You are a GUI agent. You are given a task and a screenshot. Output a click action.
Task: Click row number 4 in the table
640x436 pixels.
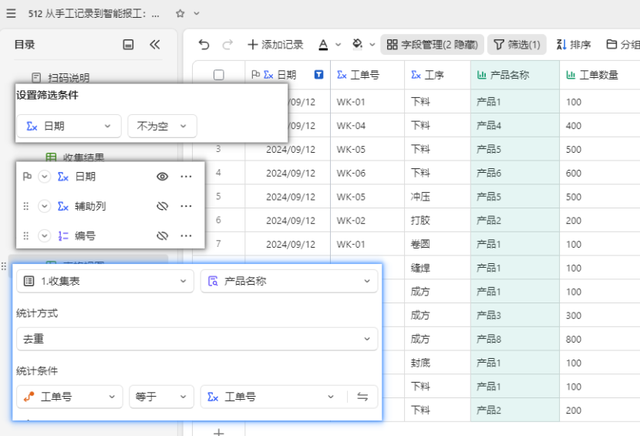pyautogui.click(x=218, y=173)
